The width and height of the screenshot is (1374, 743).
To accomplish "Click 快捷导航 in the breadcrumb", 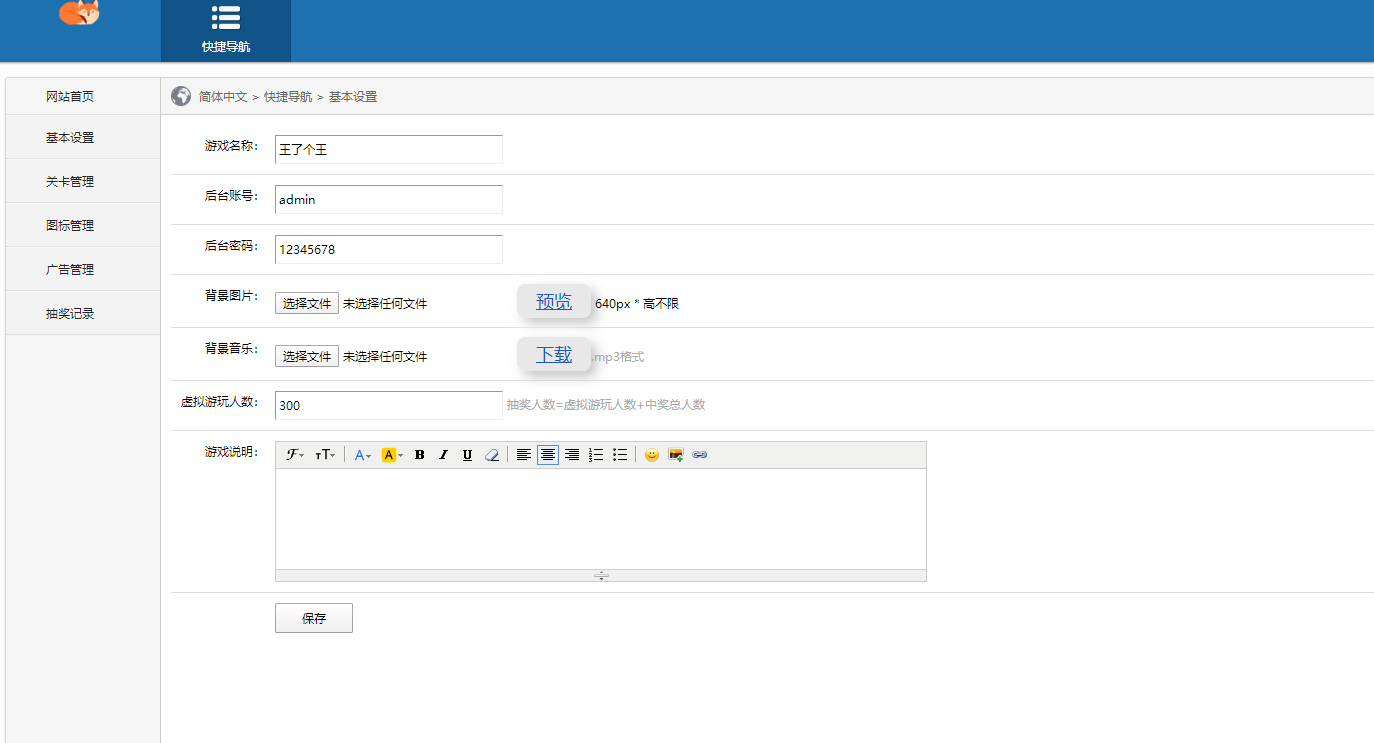I will (288, 97).
